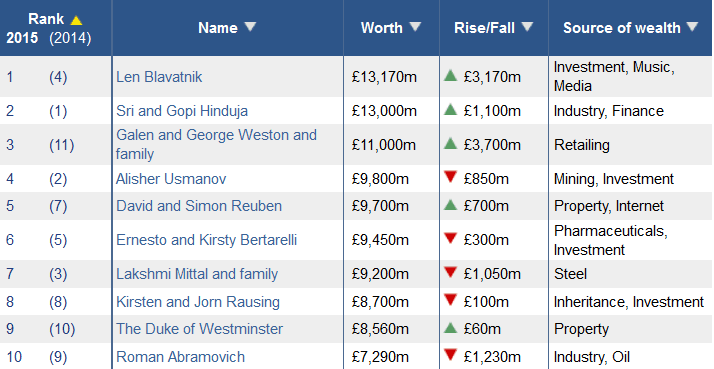The width and height of the screenshot is (714, 369).
Task: Click the Worth column header text
Action: (382, 28)
